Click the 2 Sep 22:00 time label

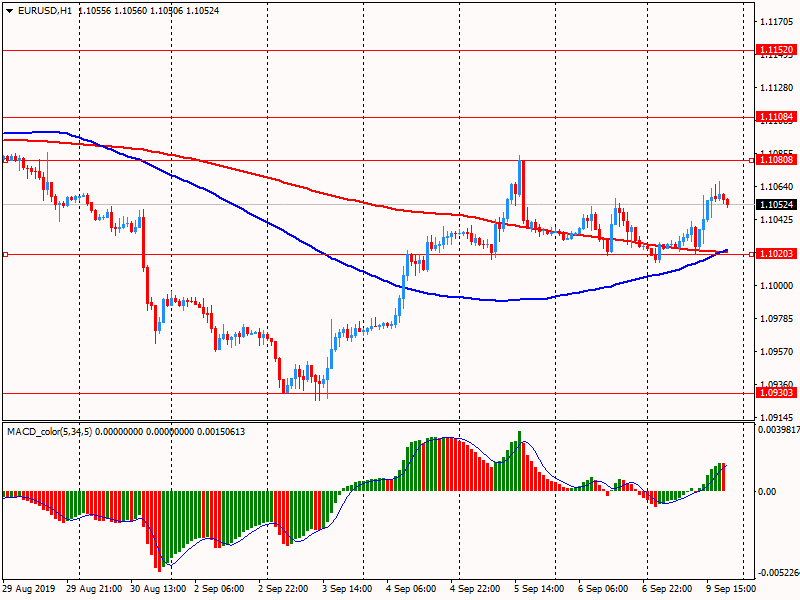[x=283, y=589]
